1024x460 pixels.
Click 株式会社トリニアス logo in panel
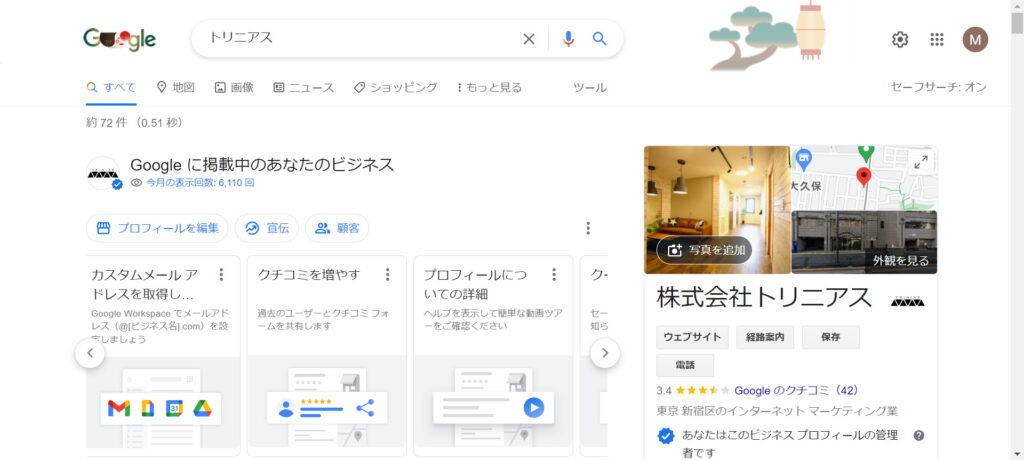(908, 301)
